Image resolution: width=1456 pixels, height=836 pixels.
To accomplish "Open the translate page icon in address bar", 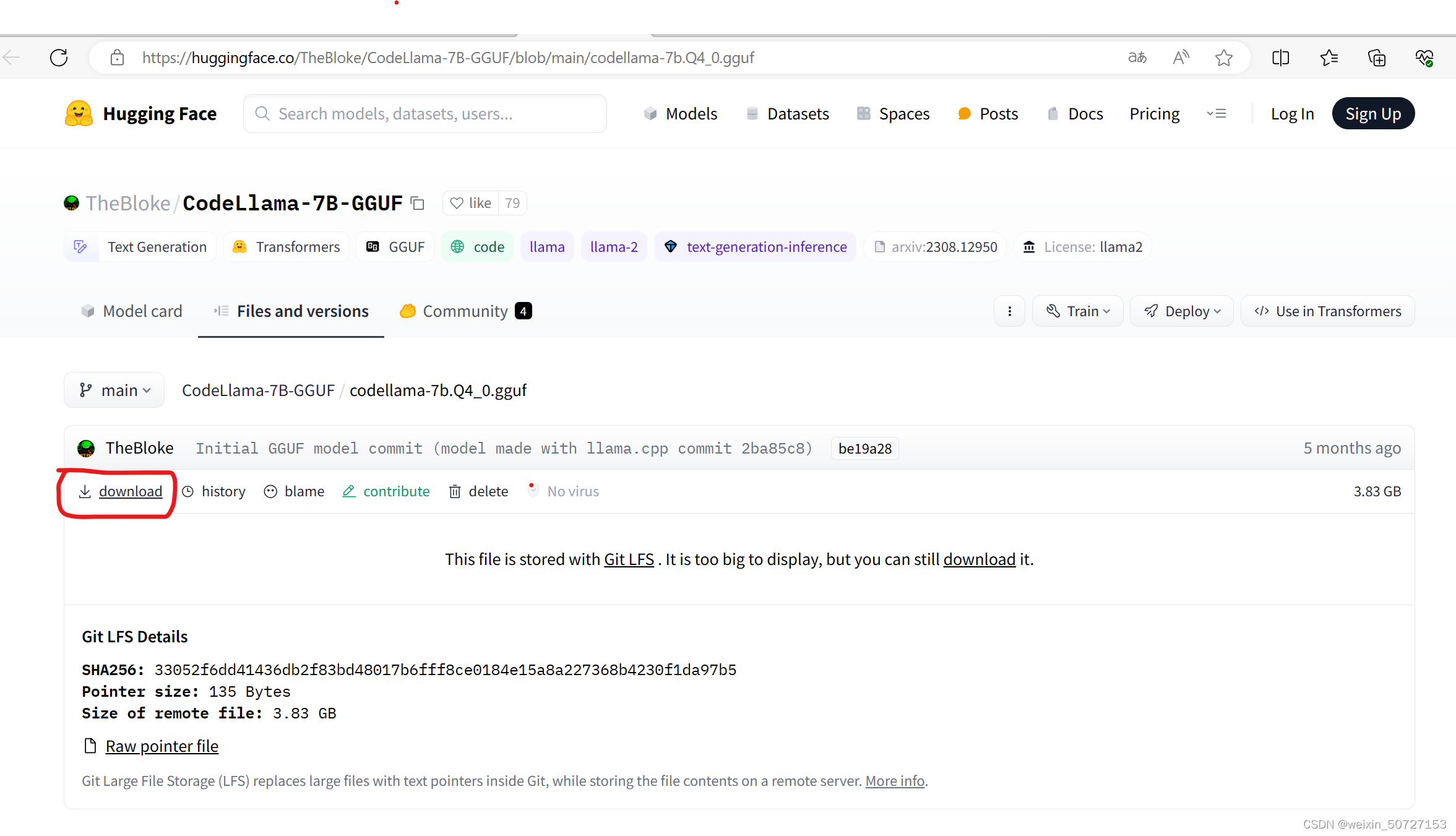I will (1137, 58).
